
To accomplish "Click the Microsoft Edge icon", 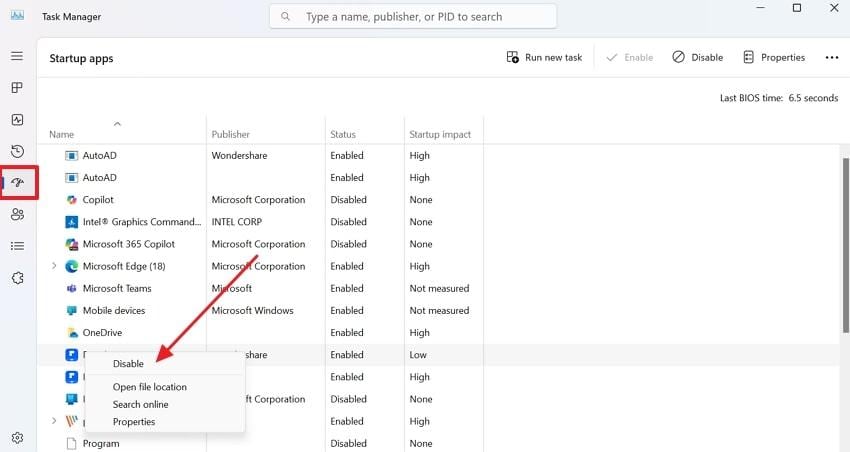I will [x=71, y=266].
